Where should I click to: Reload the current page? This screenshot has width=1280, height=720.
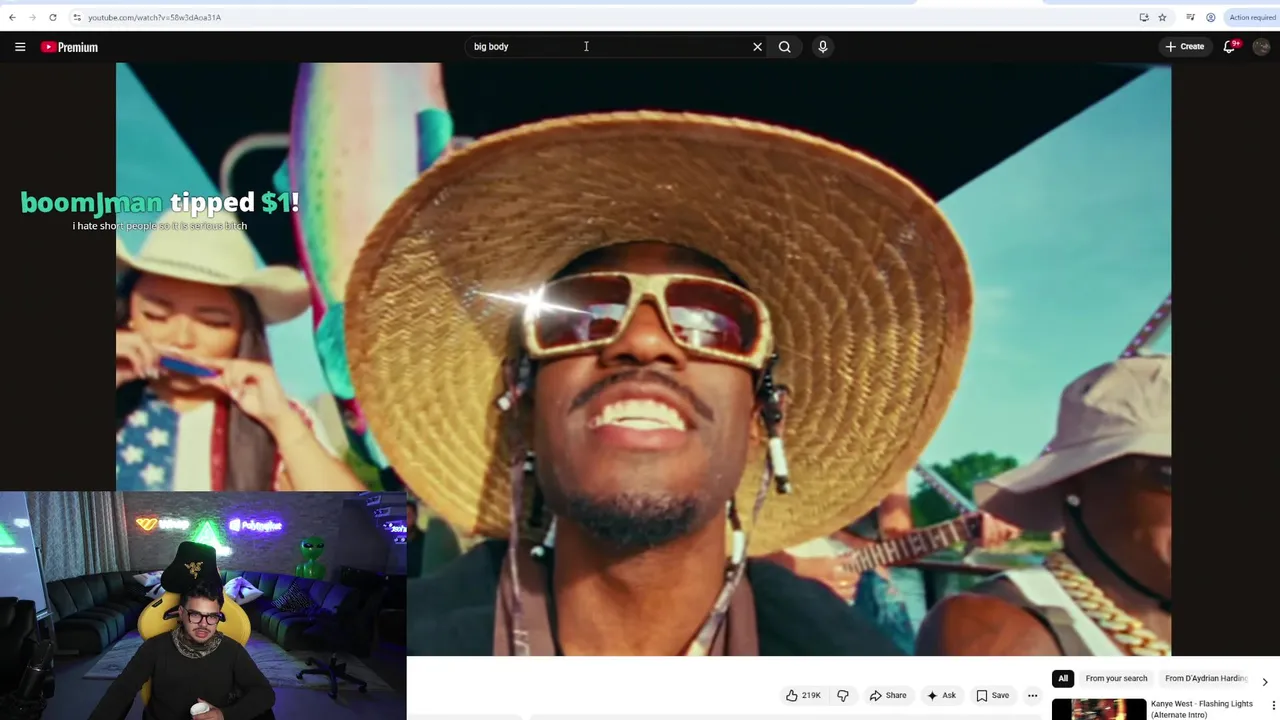coord(53,17)
